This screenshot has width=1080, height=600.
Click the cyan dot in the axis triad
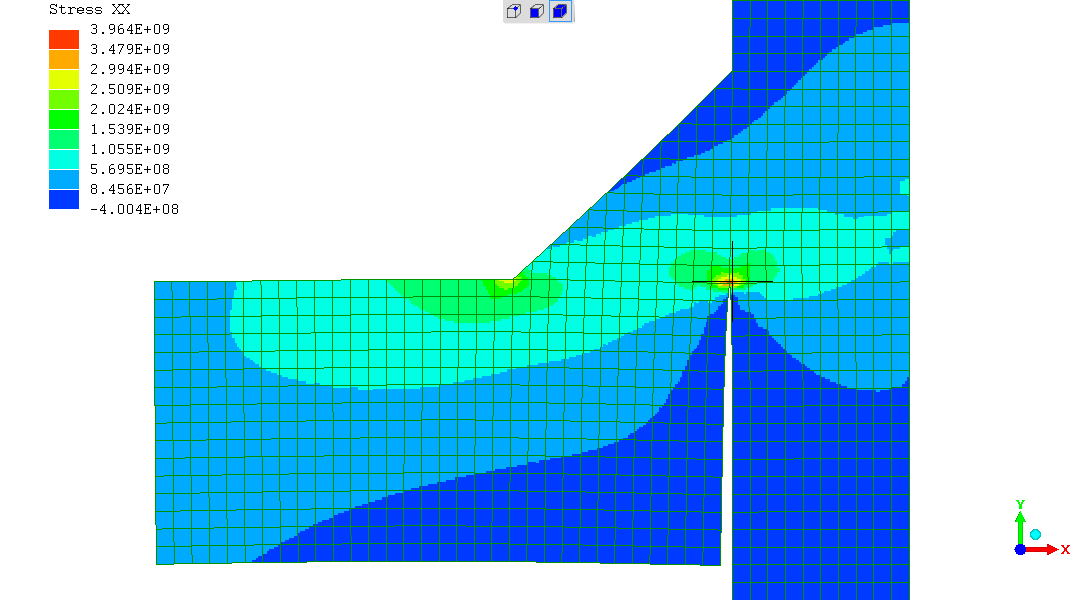pos(1036,536)
